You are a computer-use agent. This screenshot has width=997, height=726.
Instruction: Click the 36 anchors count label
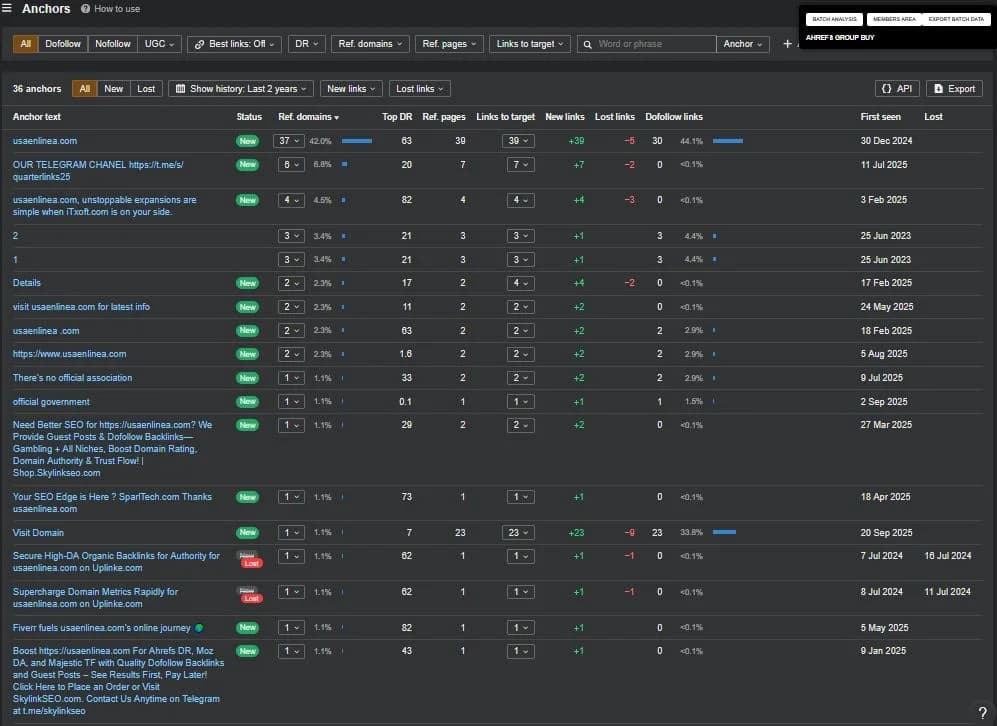click(x=37, y=89)
